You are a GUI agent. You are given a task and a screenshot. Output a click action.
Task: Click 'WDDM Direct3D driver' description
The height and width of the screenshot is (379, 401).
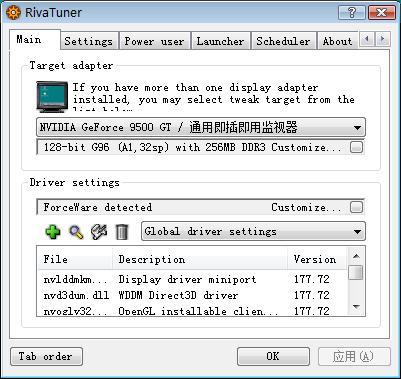point(178,295)
